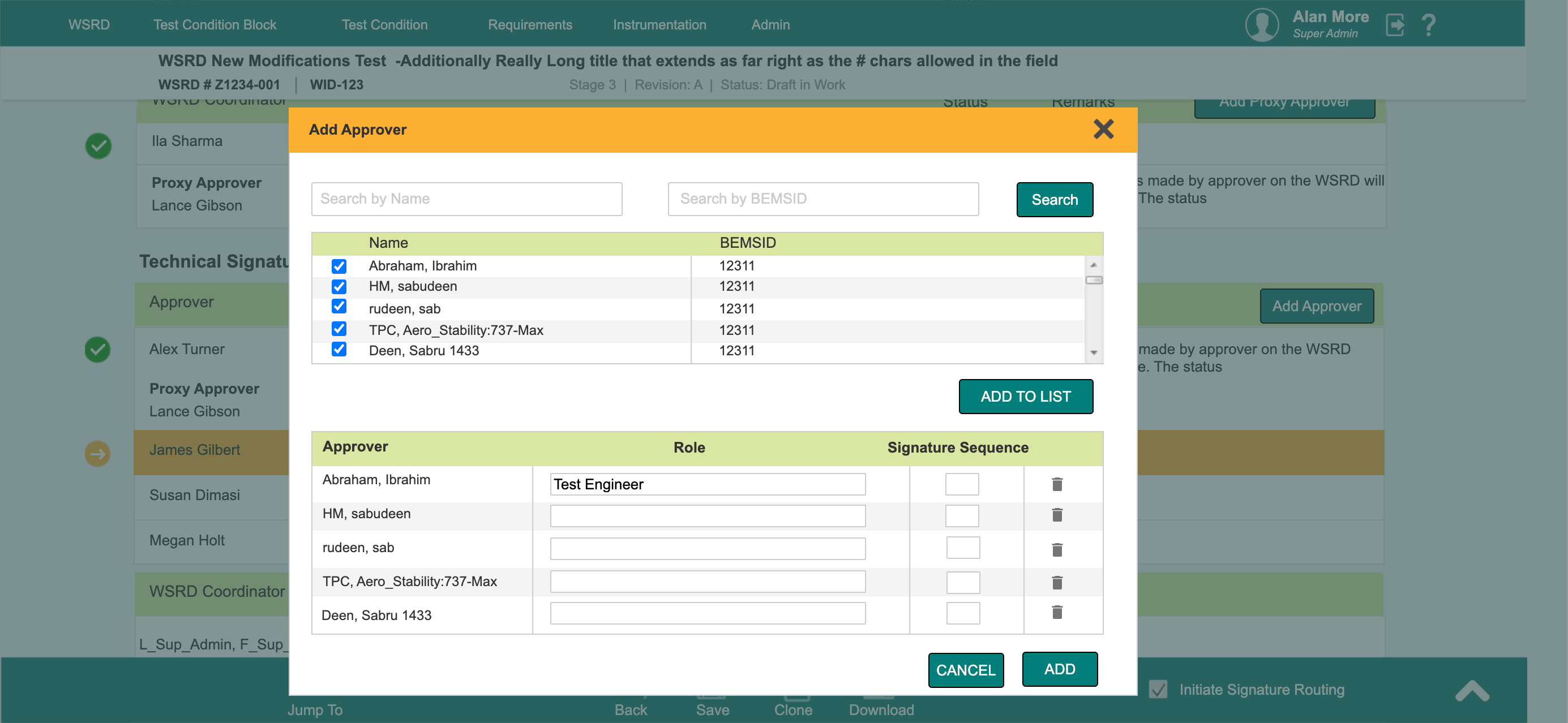Image resolution: width=1568 pixels, height=723 pixels.
Task: Click the ADD TO LIST button
Action: coord(1026,396)
